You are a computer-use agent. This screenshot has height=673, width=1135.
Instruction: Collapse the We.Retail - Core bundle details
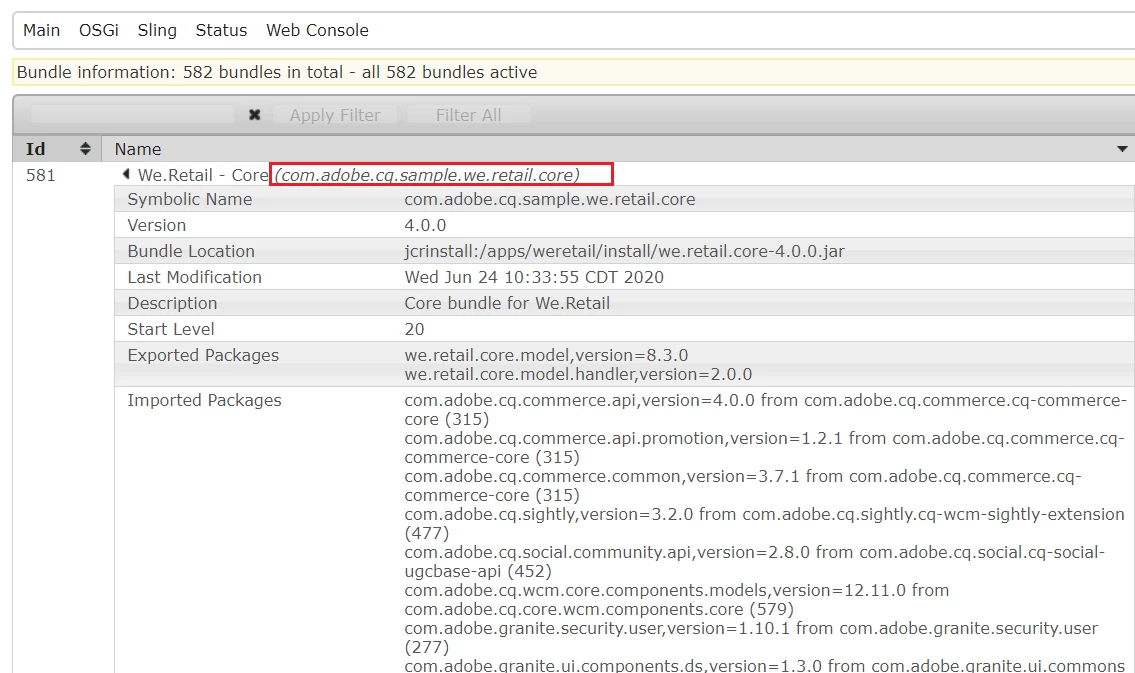coord(126,174)
